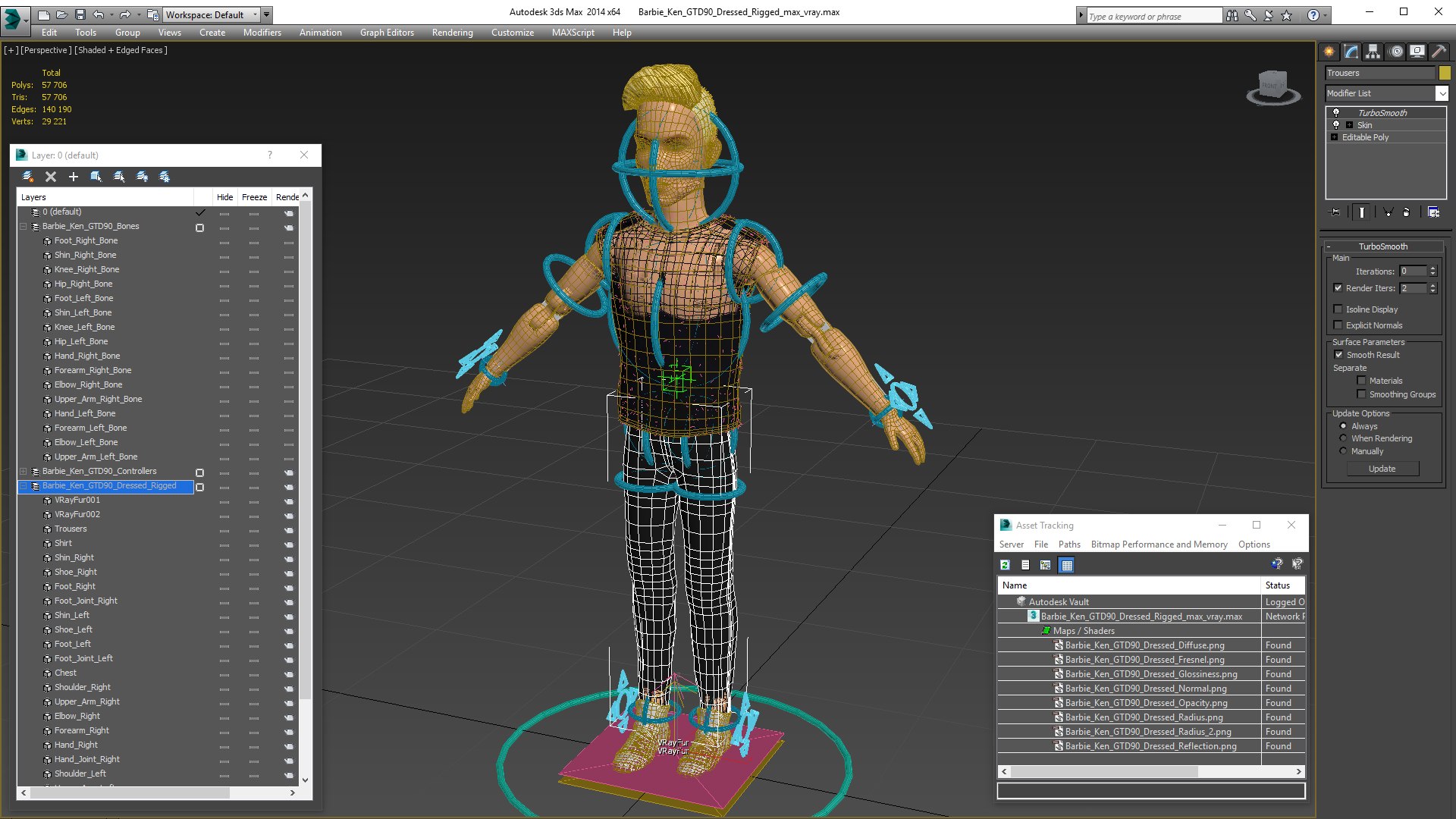The width and height of the screenshot is (1456, 819).
Task: Open the Modifier List dropdown
Action: click(1441, 93)
